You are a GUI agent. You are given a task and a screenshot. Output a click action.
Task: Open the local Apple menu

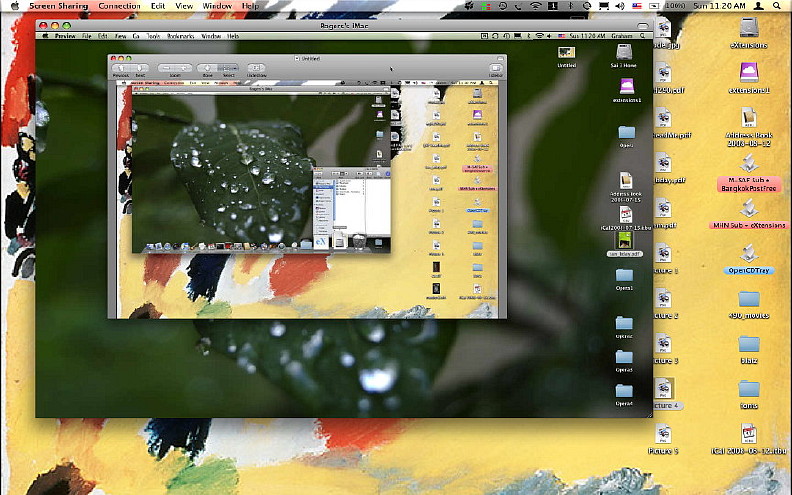[15, 6]
